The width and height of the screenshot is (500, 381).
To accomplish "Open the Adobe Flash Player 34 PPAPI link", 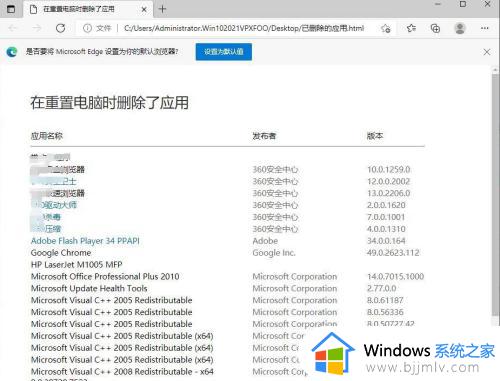I will pos(85,241).
